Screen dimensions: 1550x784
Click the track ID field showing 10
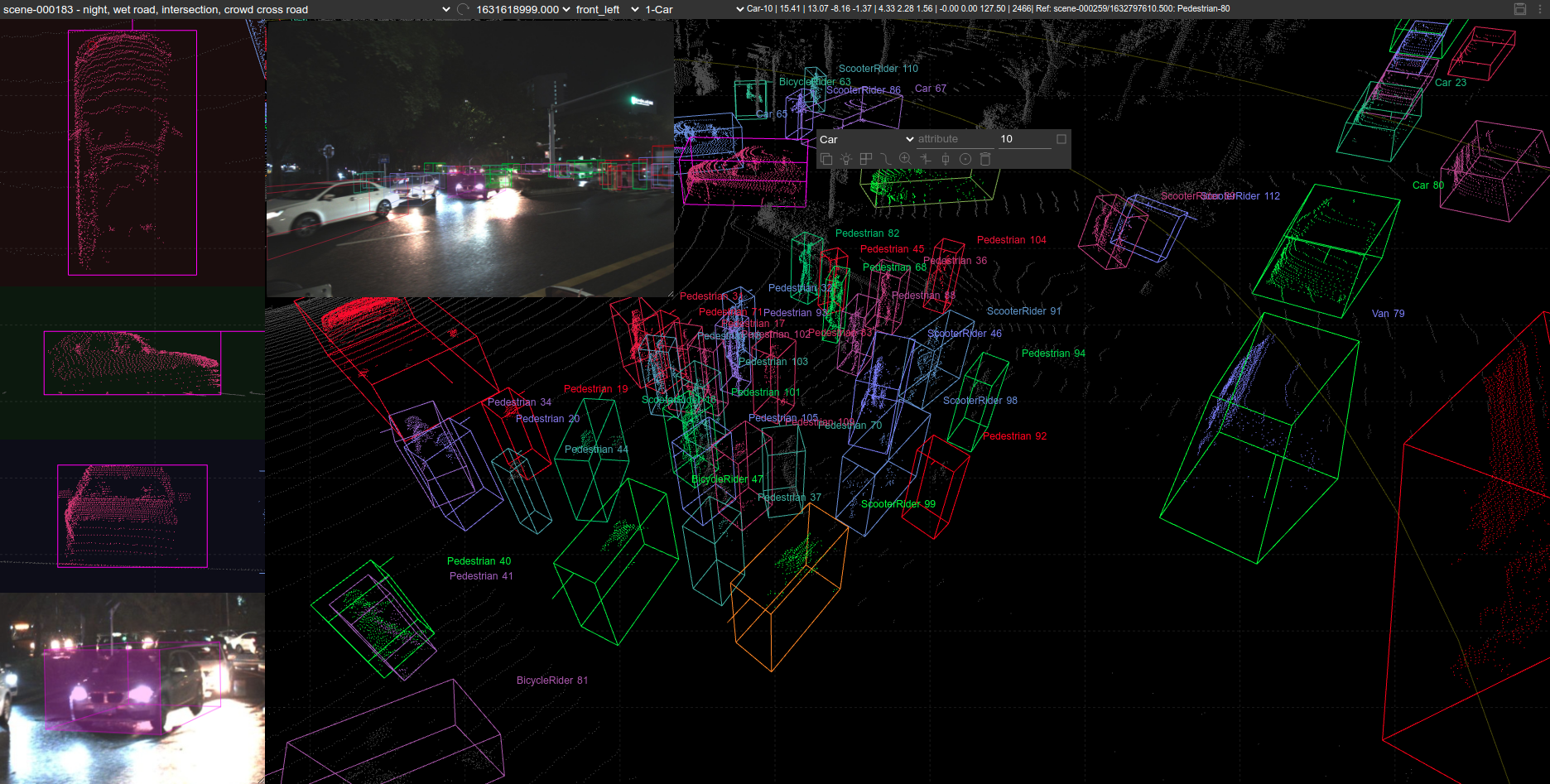point(1023,139)
